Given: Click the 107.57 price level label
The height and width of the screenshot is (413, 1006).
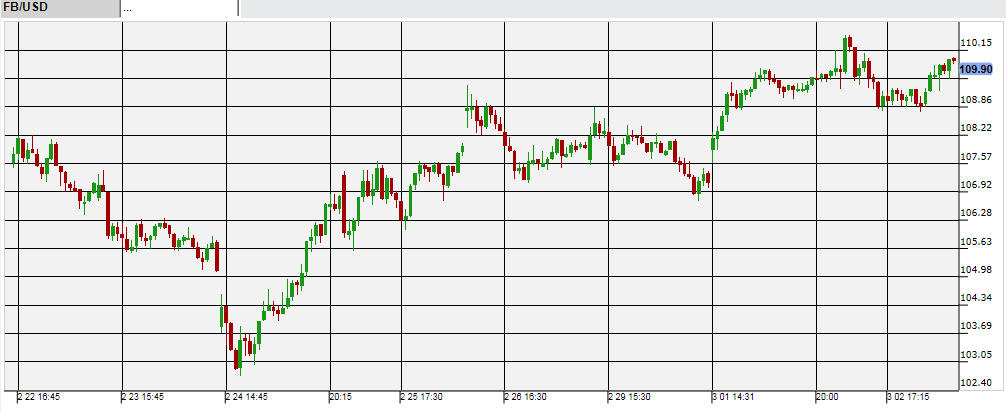Looking at the screenshot, I should tap(975, 157).
